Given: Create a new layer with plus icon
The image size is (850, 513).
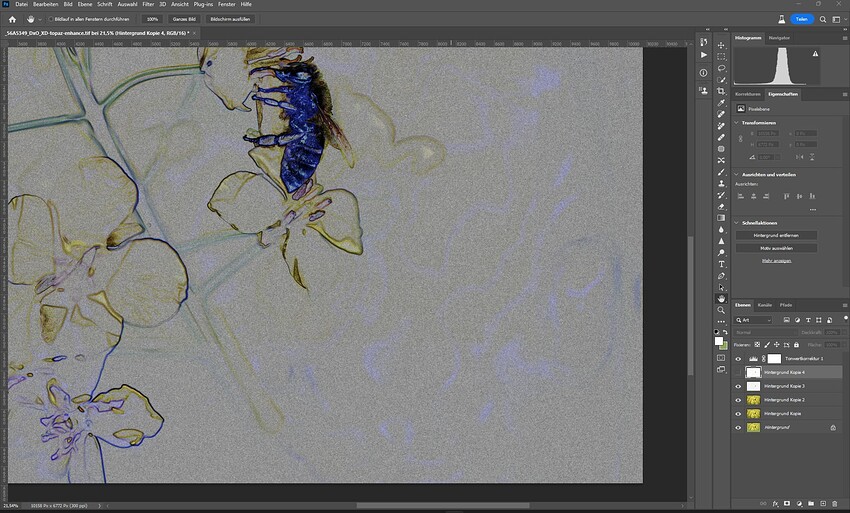Looking at the screenshot, I should [x=823, y=504].
